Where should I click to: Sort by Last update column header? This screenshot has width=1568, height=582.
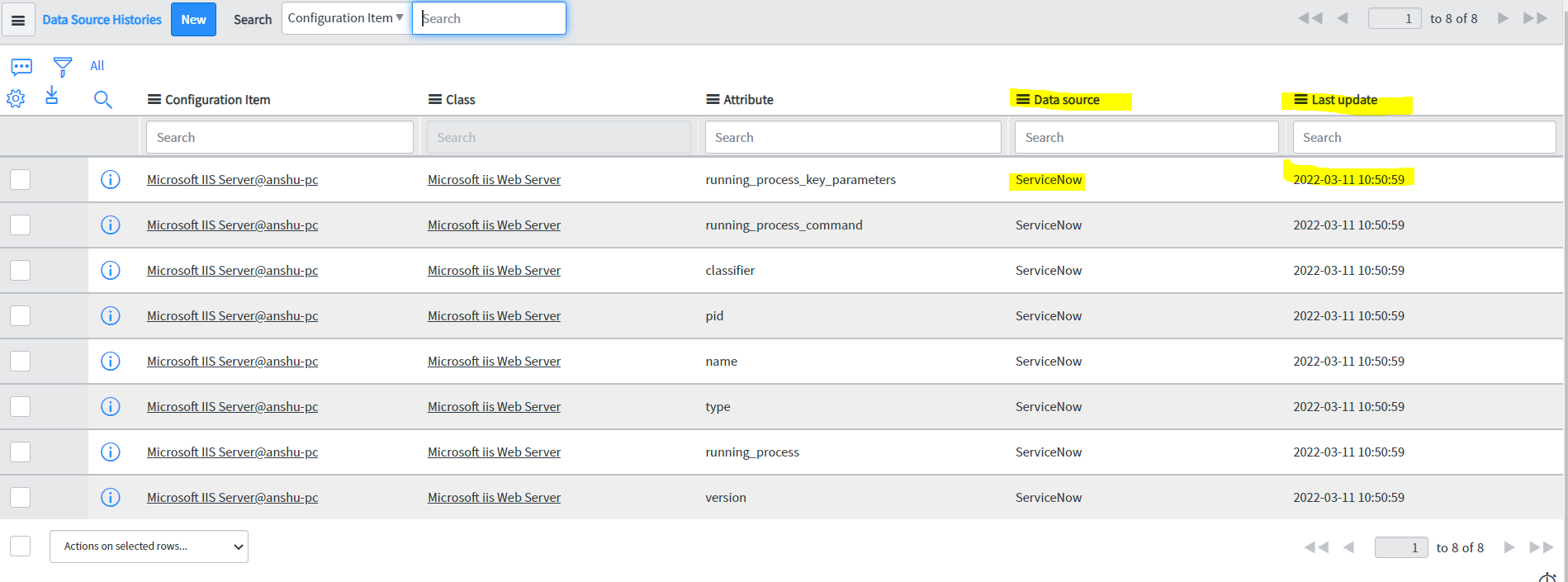(1344, 100)
